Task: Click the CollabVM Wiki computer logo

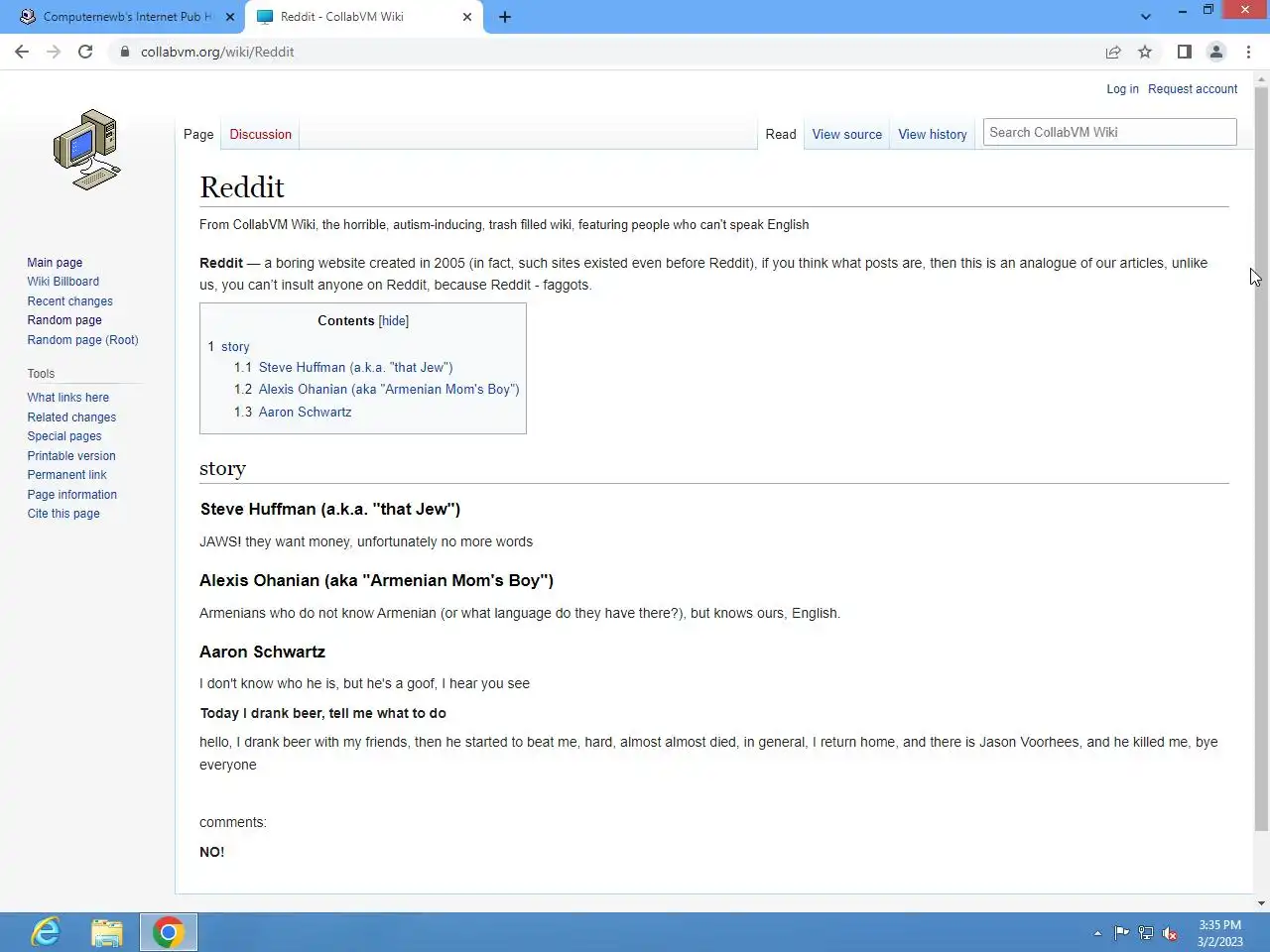Action: click(x=87, y=150)
